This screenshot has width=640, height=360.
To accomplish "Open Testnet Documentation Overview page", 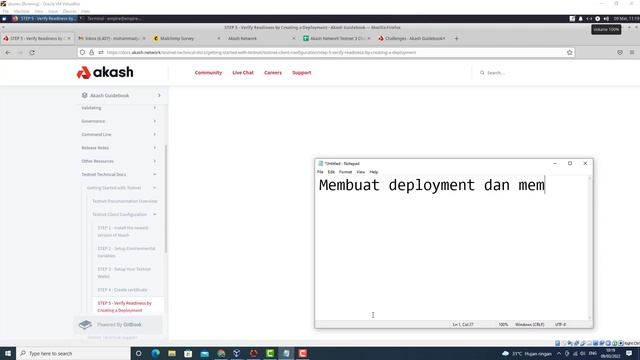I will pyautogui.click(x=124, y=201).
